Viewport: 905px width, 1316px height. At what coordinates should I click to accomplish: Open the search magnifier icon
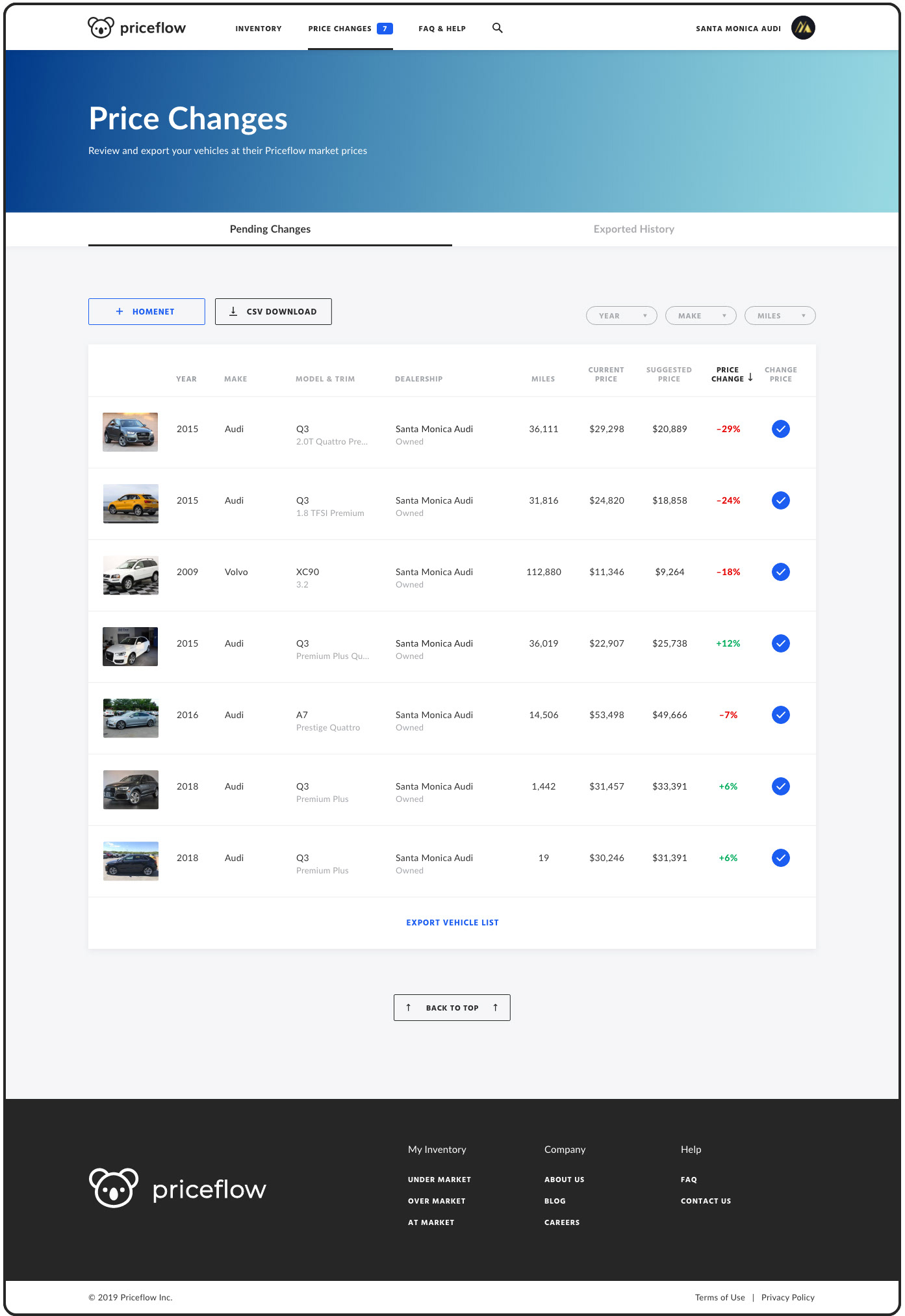click(x=498, y=28)
